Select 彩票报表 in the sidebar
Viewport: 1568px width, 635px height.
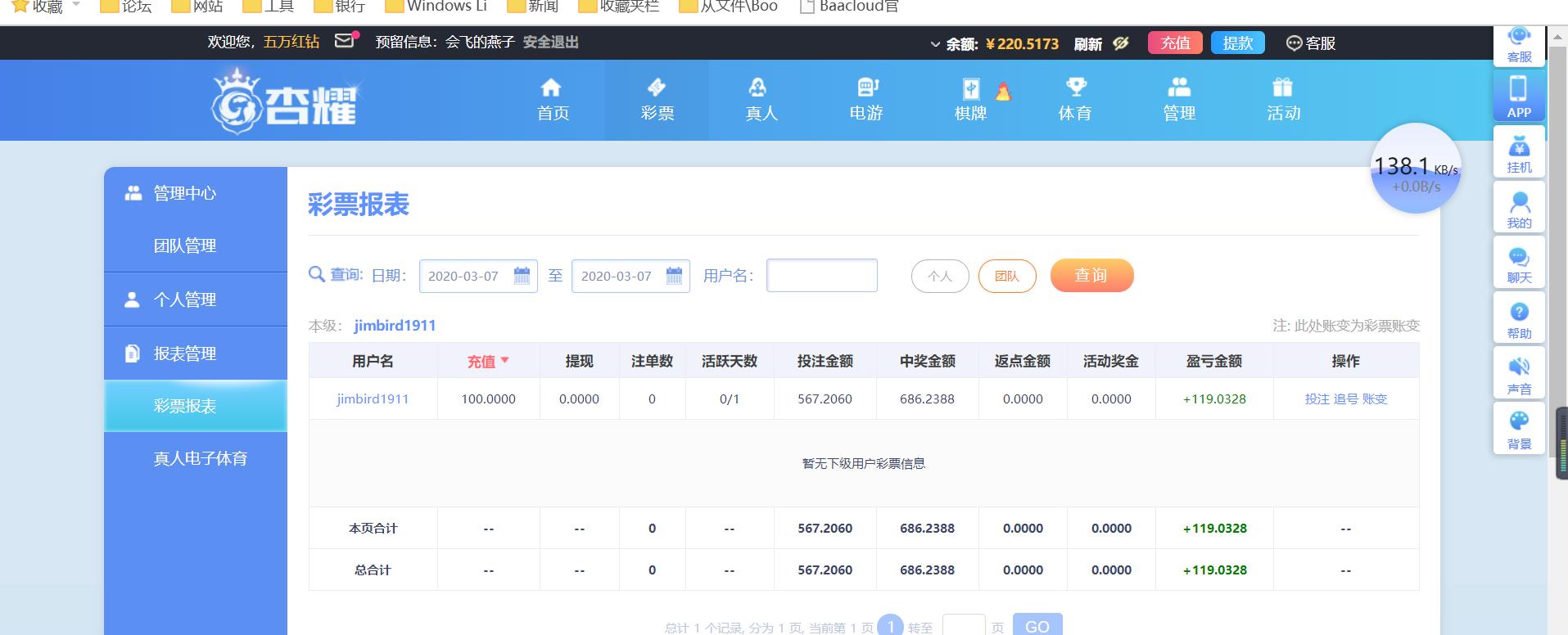(x=196, y=406)
